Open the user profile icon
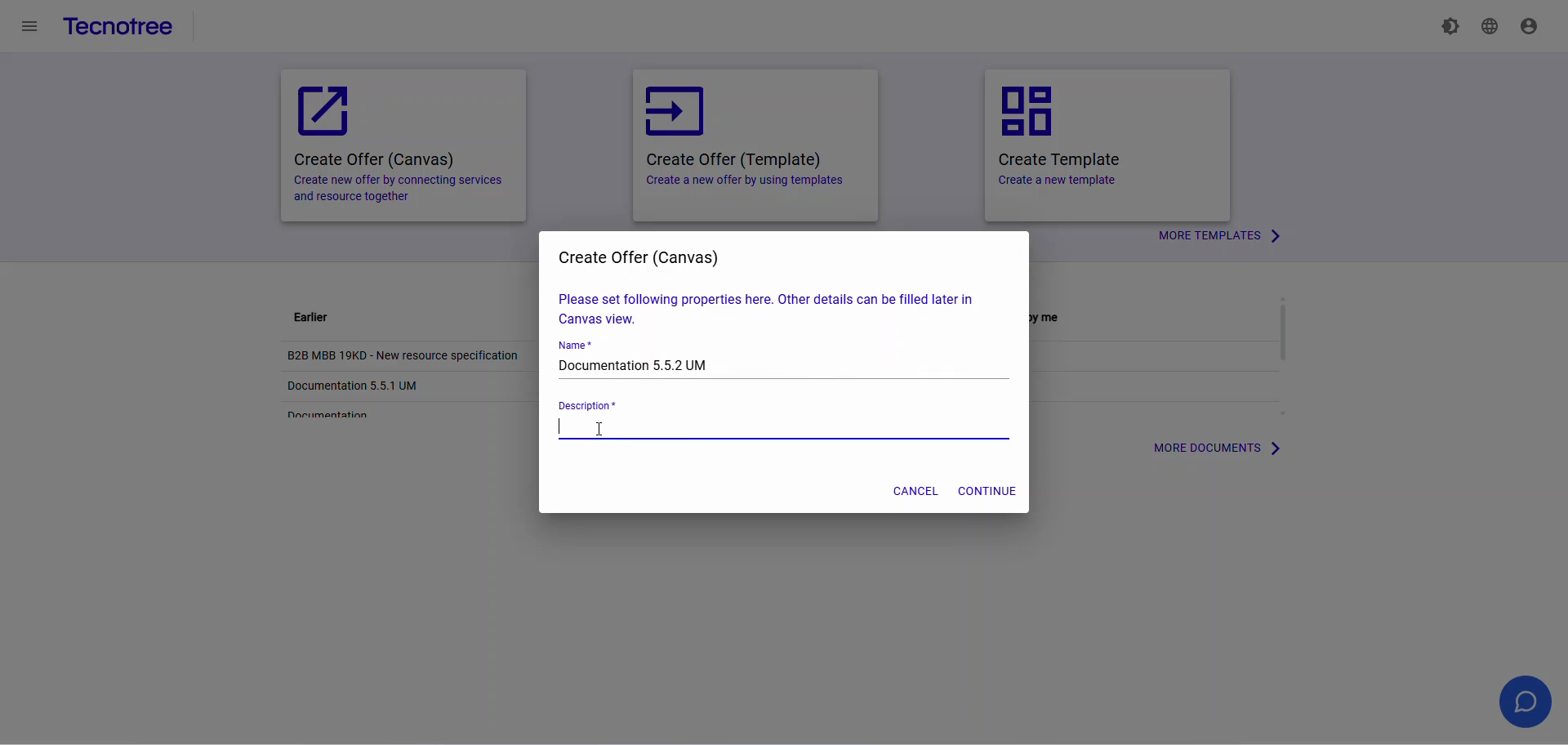Image resolution: width=1568 pixels, height=745 pixels. point(1529,25)
